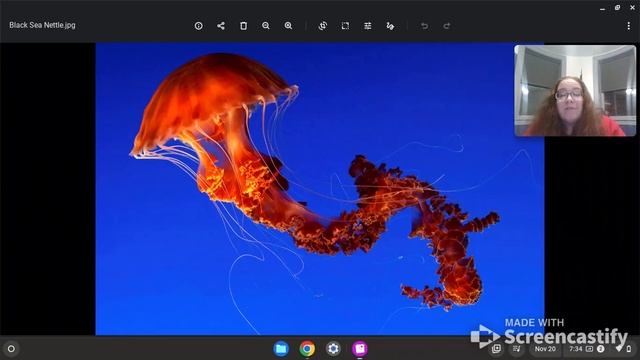
Task: Zoom out of the jellyfish photo
Action: click(266, 26)
